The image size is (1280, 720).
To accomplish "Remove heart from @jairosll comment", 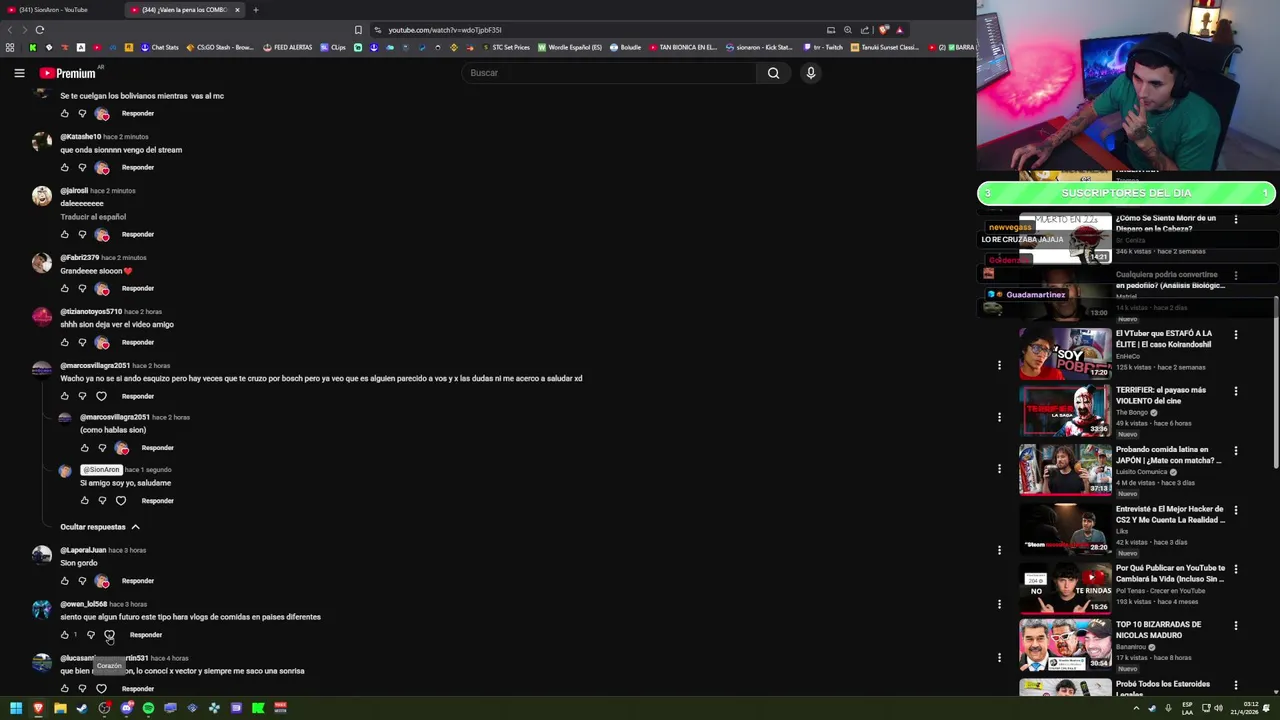I will coord(102,234).
